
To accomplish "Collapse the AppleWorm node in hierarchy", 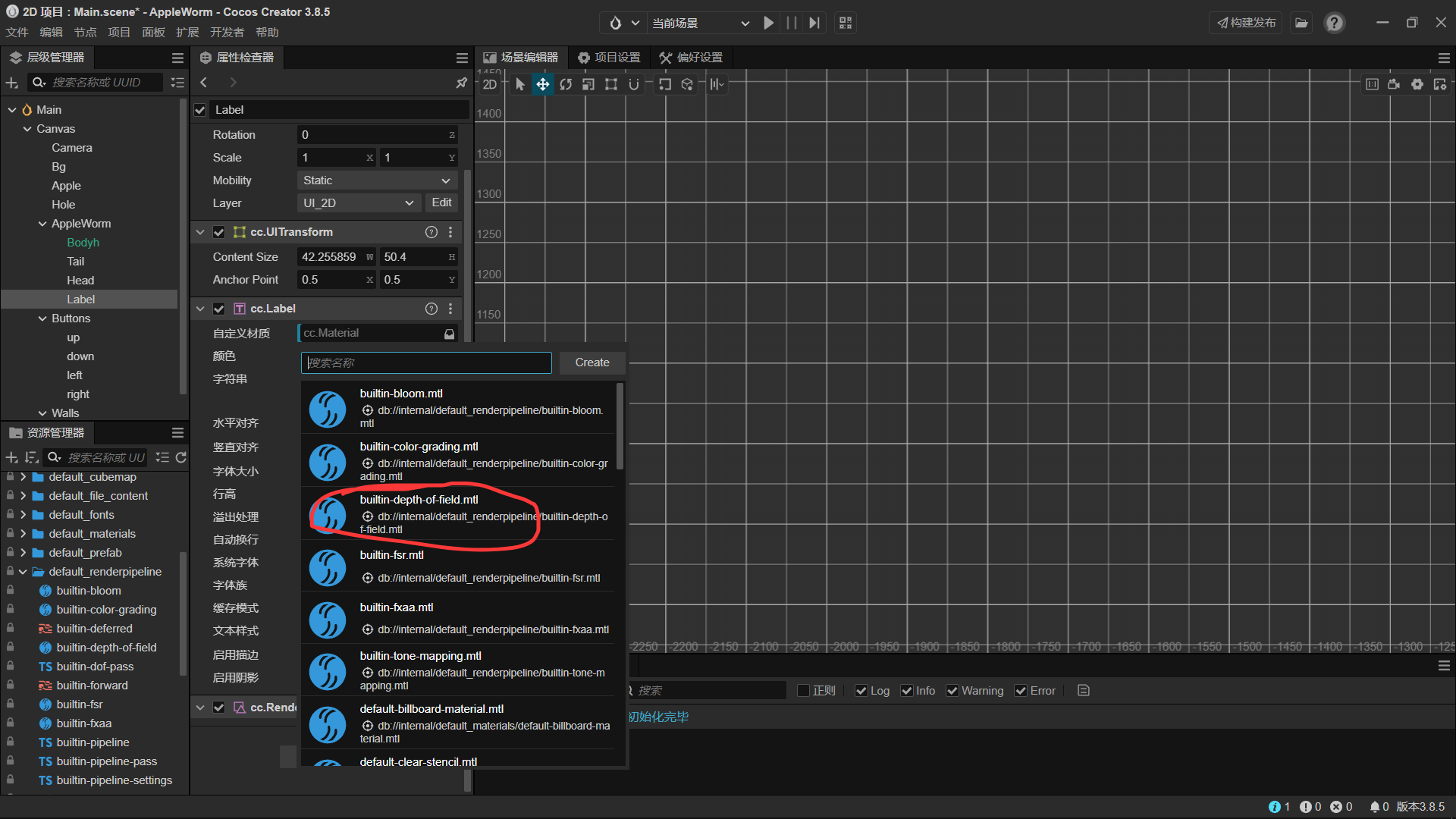I will tap(42, 224).
